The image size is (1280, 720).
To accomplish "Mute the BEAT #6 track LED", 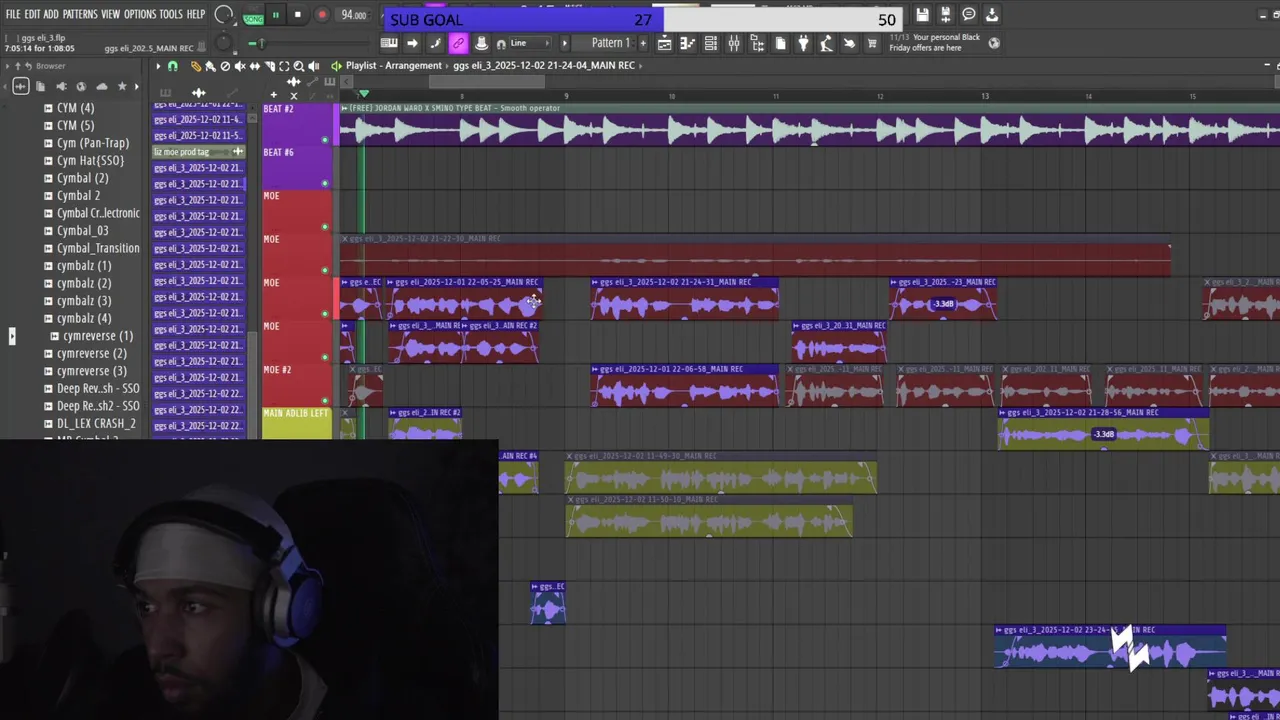I will click(324, 183).
